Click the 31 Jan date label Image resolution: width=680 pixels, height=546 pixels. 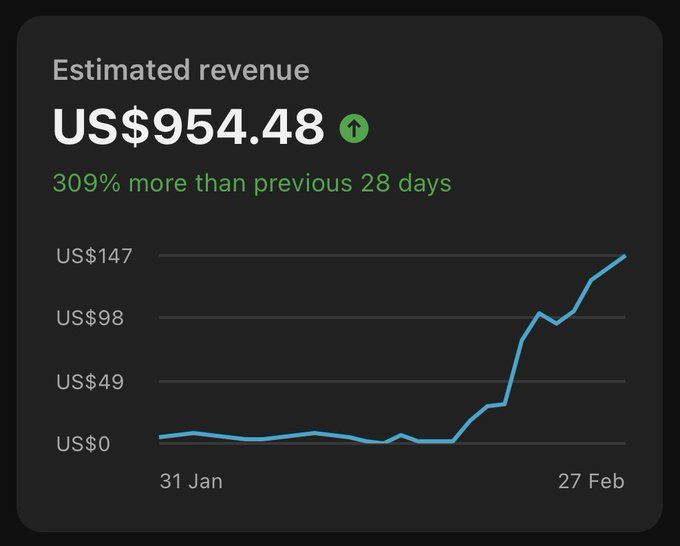point(191,481)
